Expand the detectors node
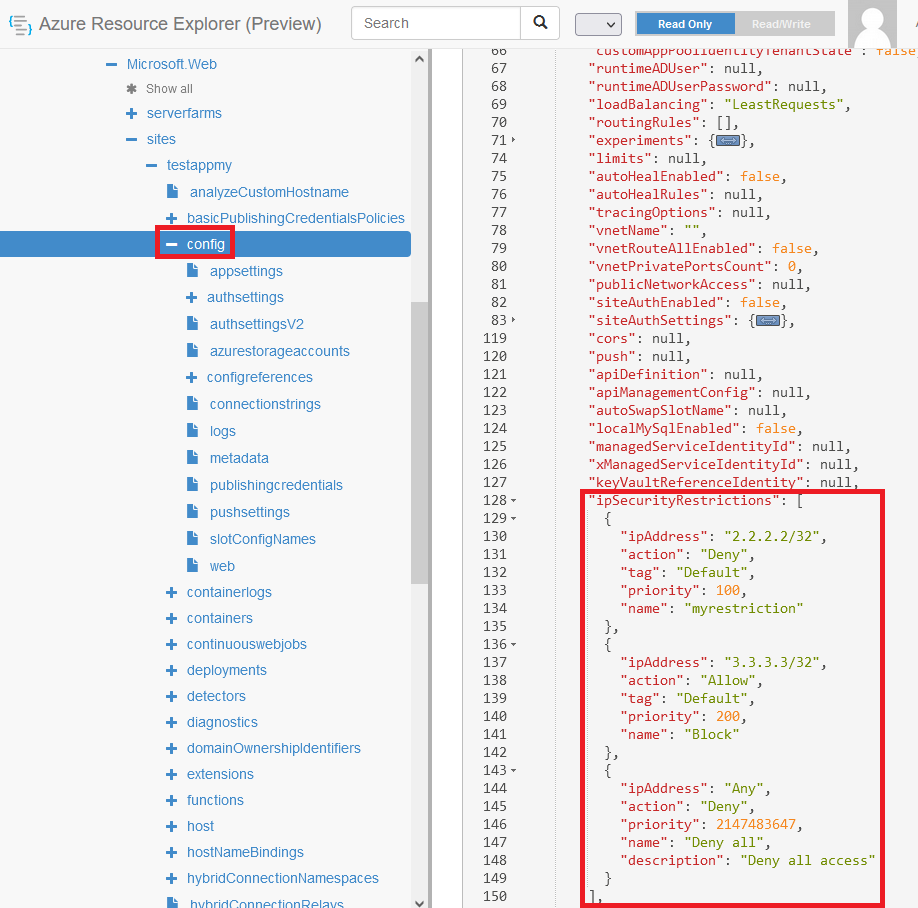The image size is (918, 908). click(172, 697)
